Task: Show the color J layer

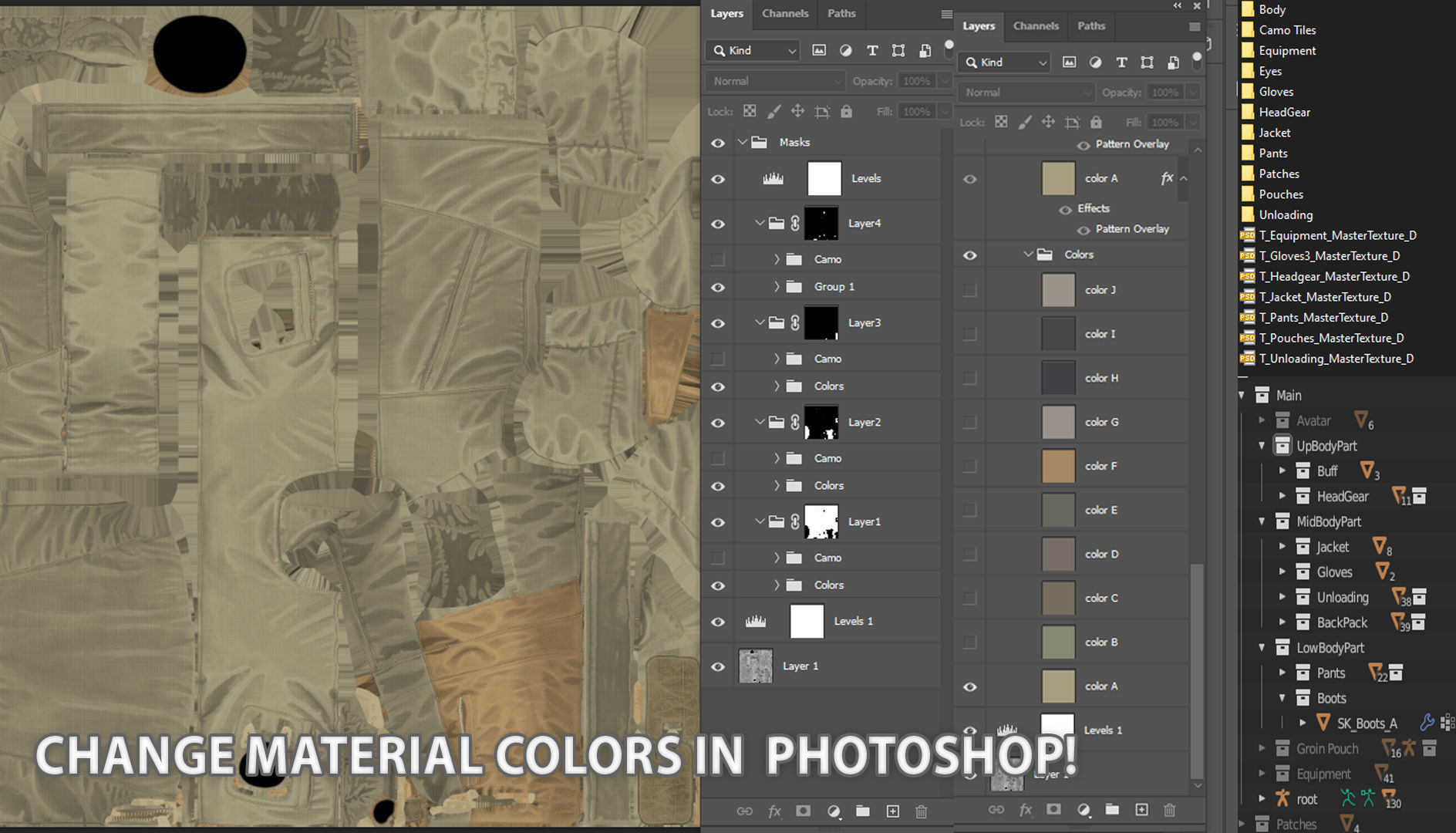Action: coord(969,290)
